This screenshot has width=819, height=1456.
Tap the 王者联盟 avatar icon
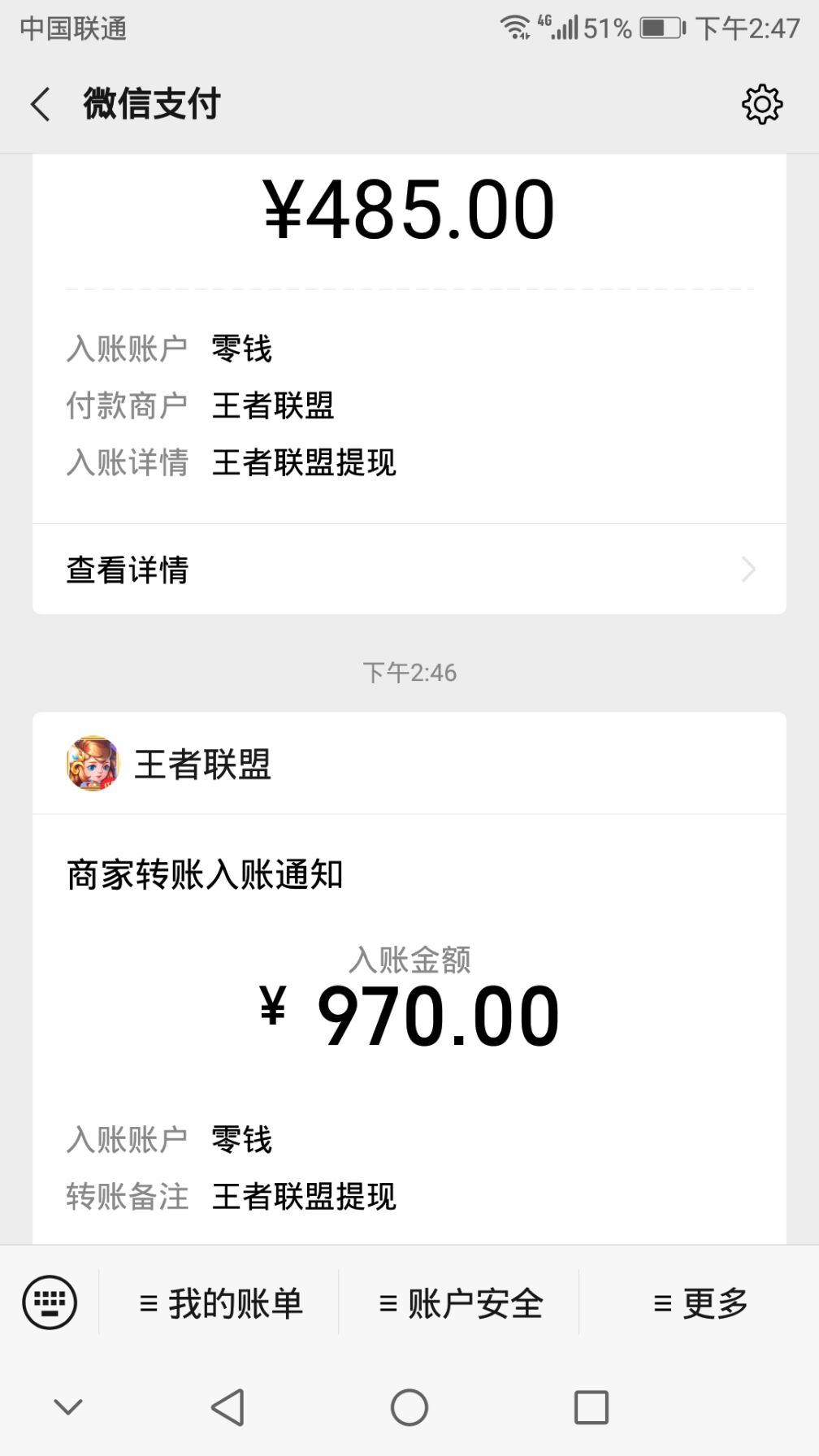(93, 764)
